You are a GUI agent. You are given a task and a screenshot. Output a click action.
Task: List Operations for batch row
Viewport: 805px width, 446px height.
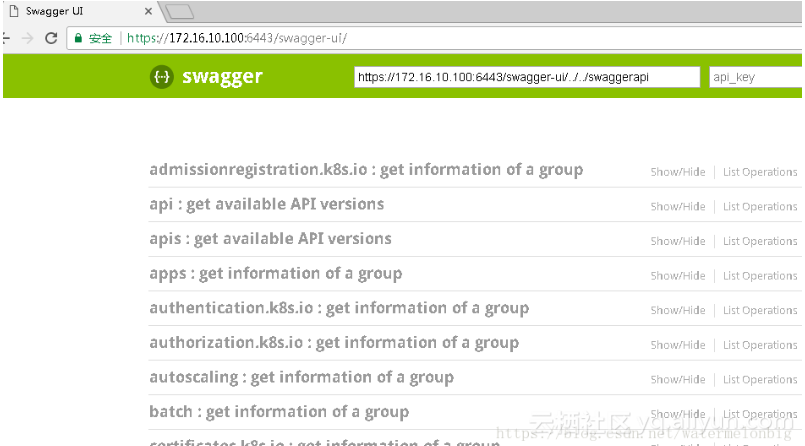coord(760,414)
